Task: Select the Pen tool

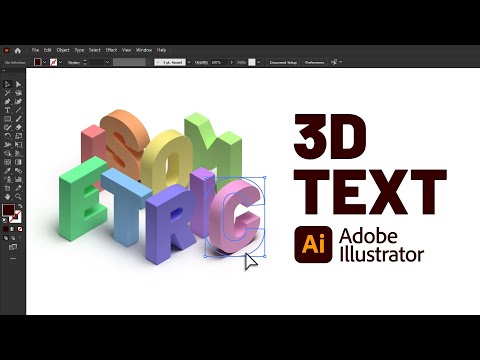Action: pyautogui.click(x=7, y=101)
